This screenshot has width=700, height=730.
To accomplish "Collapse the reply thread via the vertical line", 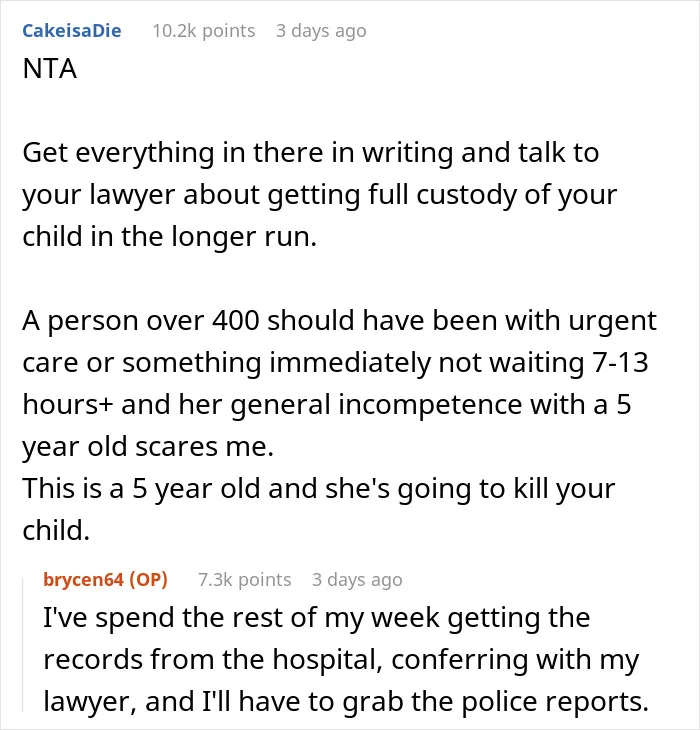I will click(x=24, y=645).
